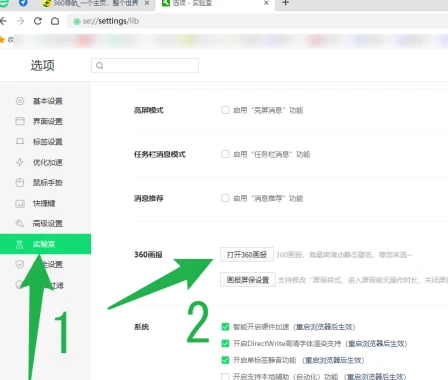The image size is (448, 380).
Task: Uncheck 开启单标签静音功能 checkbox
Action: click(x=225, y=360)
